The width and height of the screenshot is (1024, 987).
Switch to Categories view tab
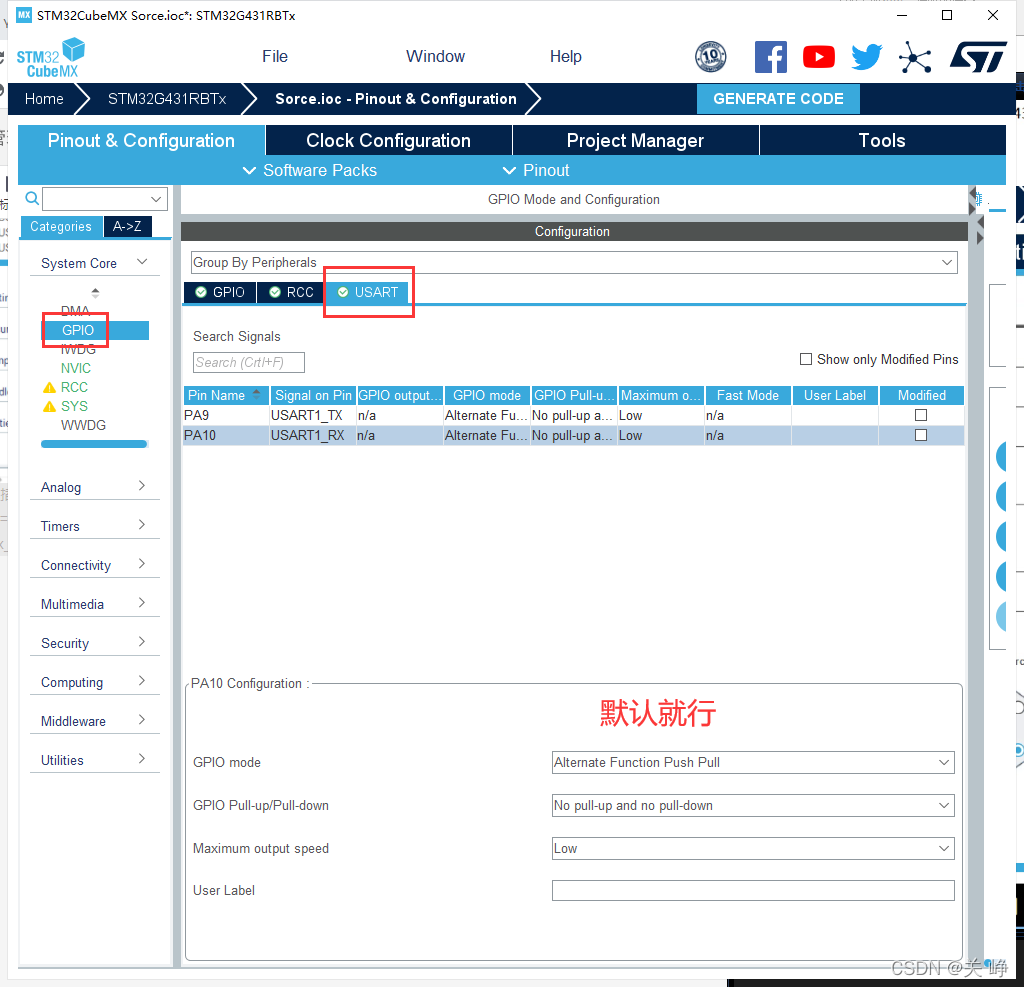61,227
